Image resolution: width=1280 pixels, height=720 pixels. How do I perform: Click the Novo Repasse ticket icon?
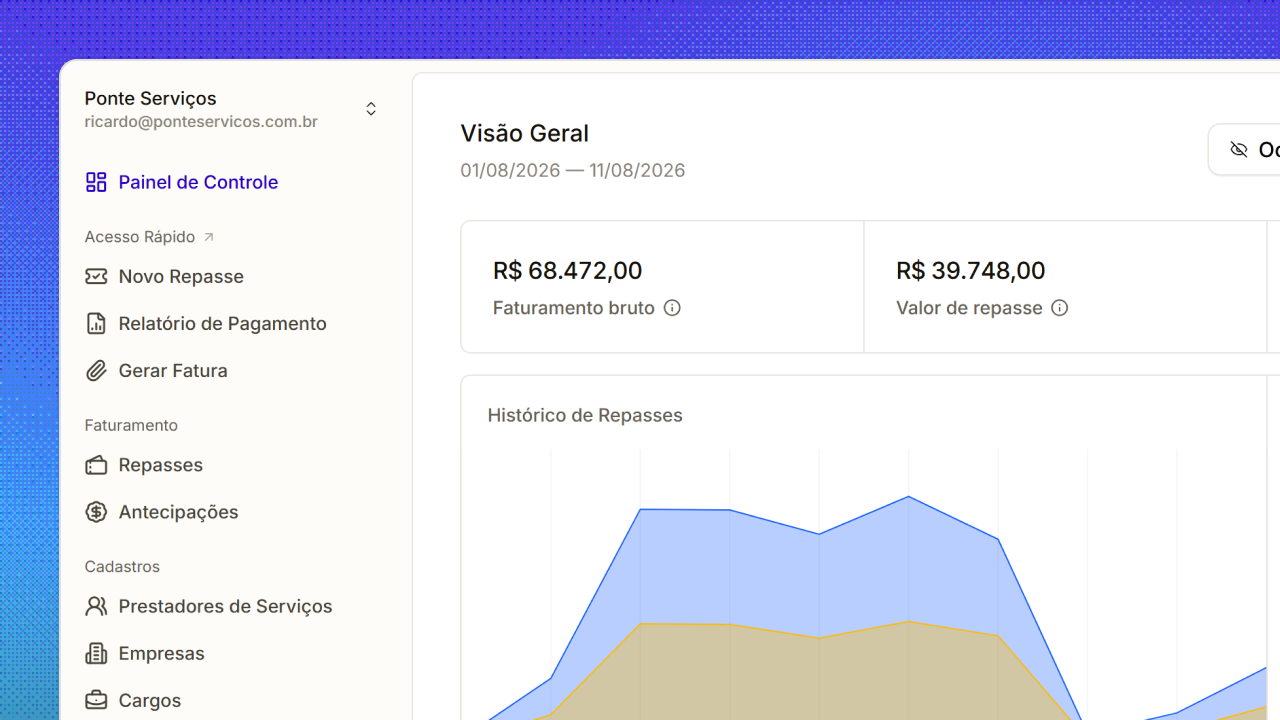coord(96,276)
